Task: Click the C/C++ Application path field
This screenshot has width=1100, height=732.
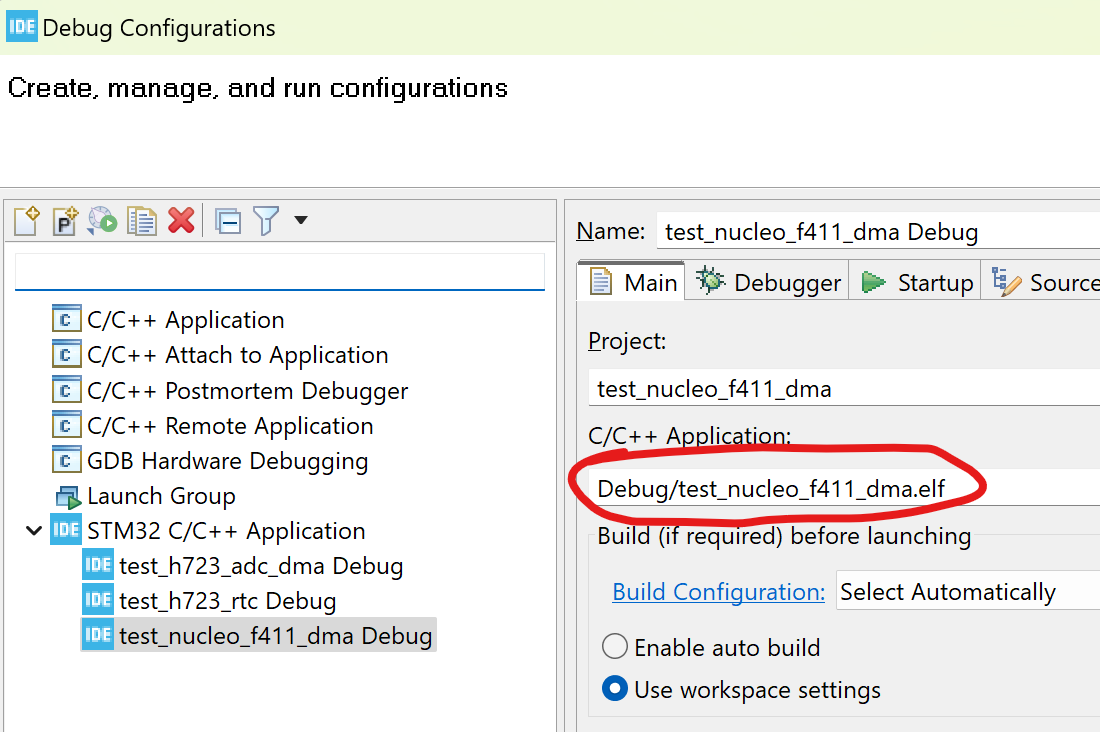Action: coord(844,488)
